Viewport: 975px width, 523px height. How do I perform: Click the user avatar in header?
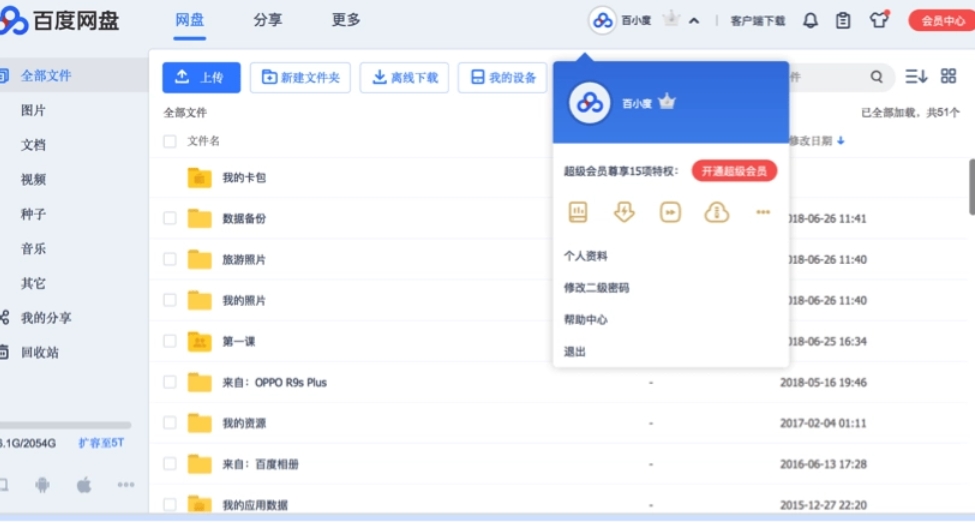(602, 21)
